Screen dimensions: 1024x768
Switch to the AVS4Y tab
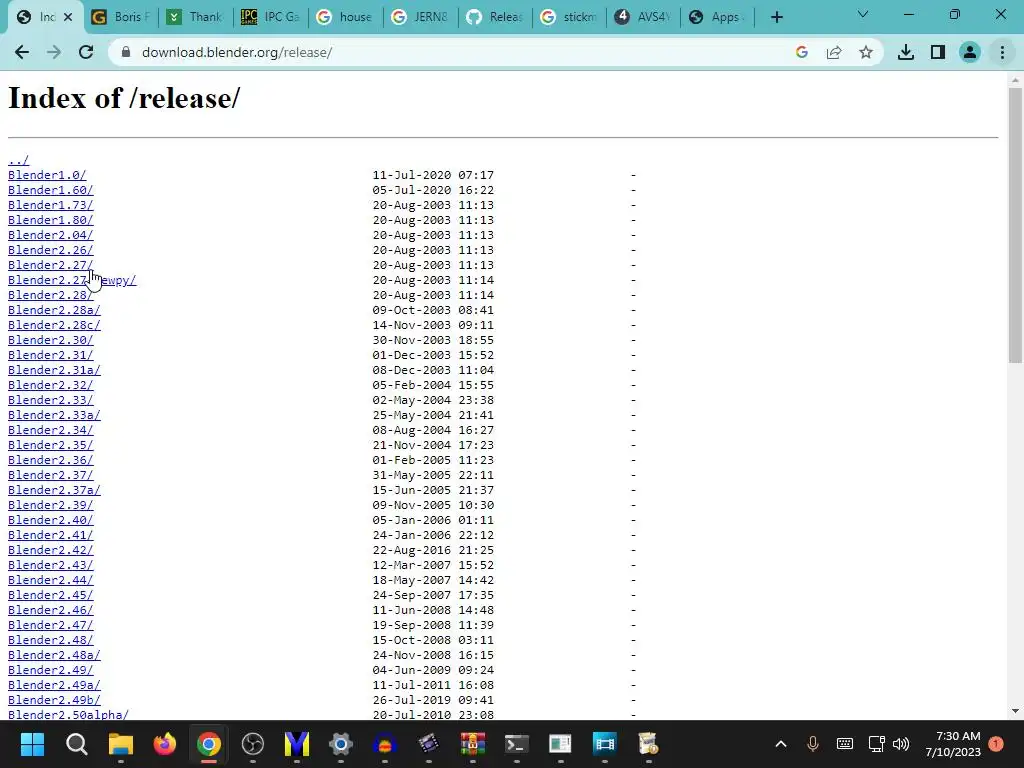tap(644, 17)
